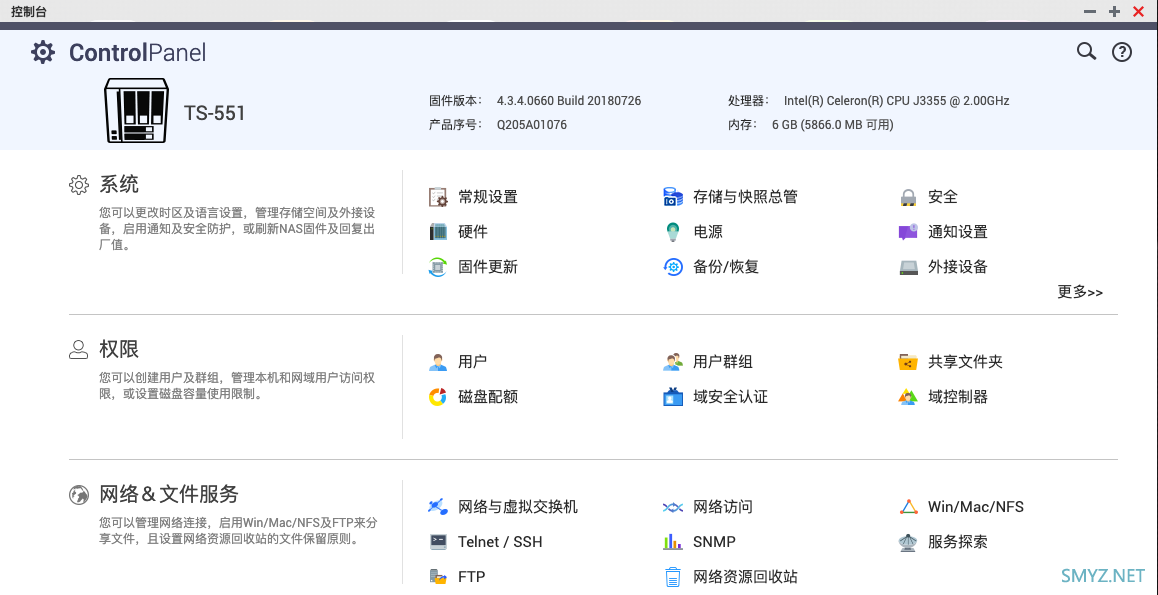Open the search magnifier icon

click(x=1086, y=52)
